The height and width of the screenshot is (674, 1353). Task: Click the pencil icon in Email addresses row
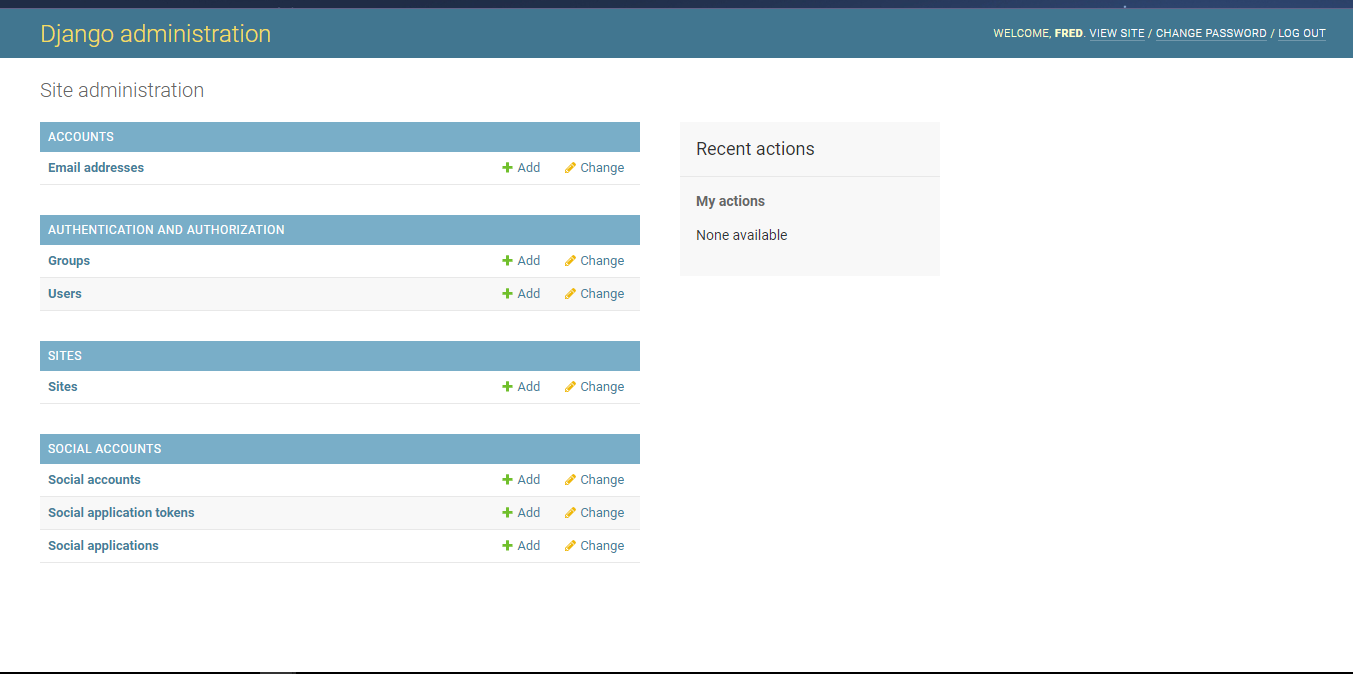click(x=570, y=168)
